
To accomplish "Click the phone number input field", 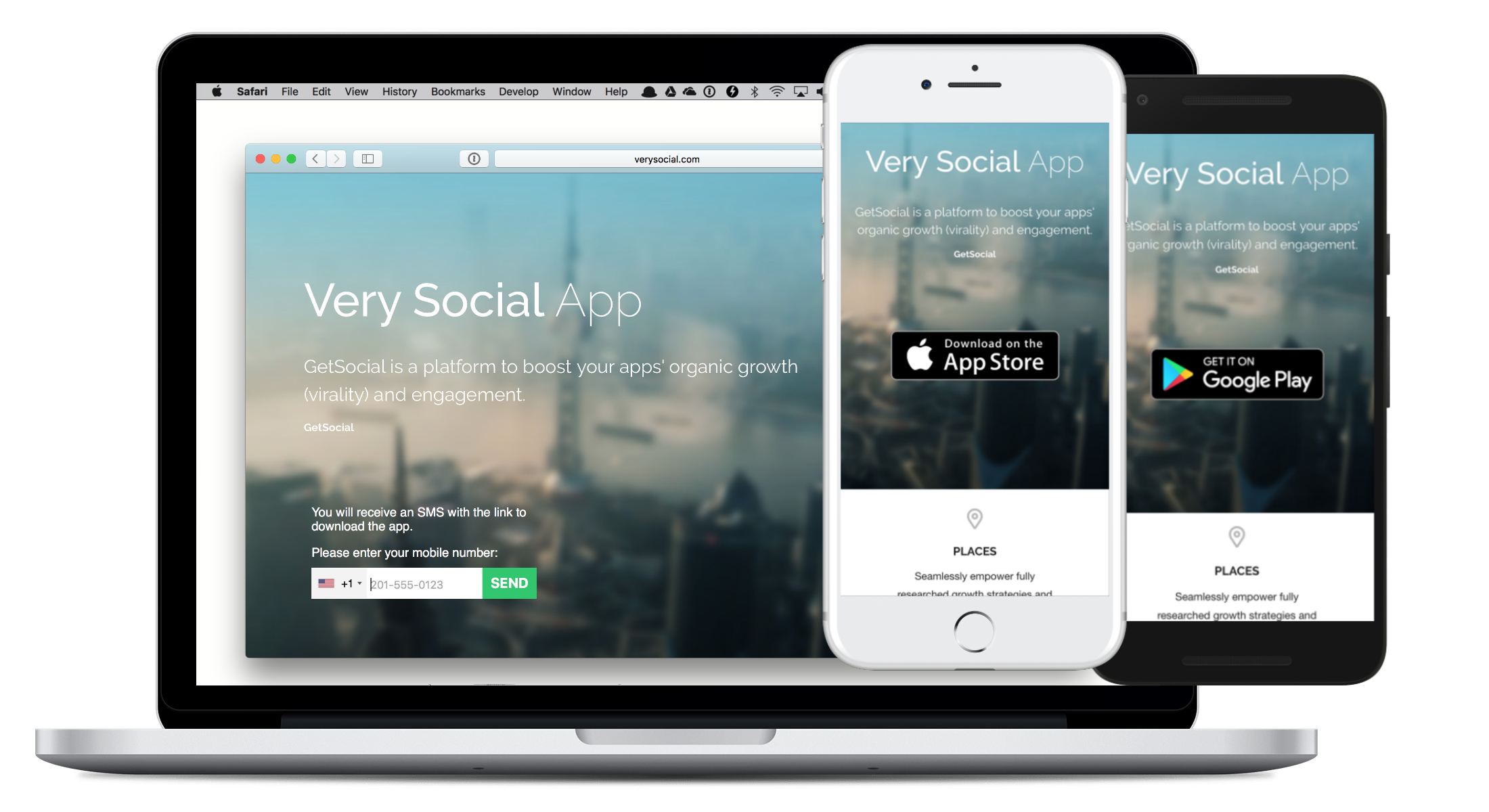I will (421, 583).
